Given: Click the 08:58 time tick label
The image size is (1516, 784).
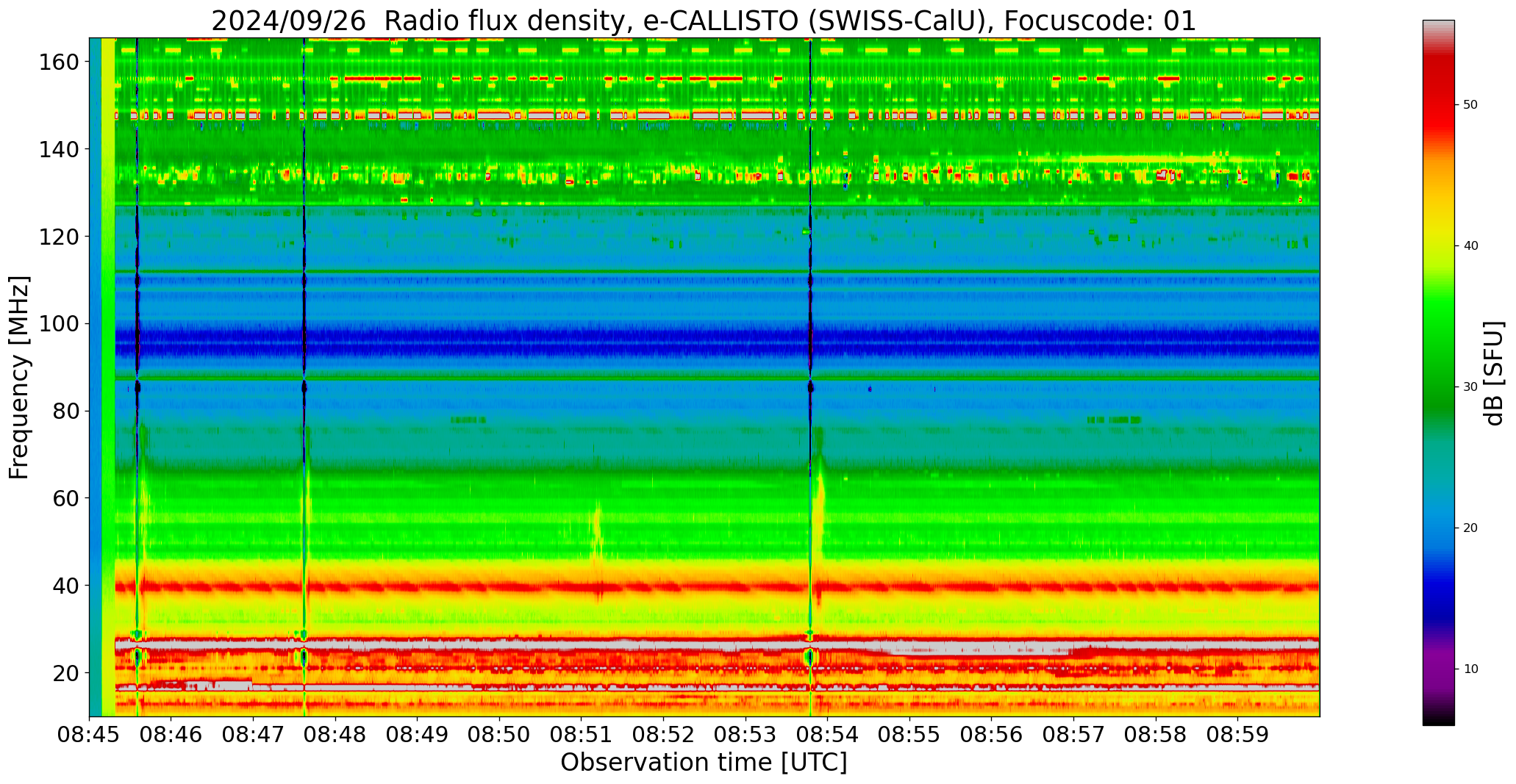Looking at the screenshot, I should tap(1155, 734).
